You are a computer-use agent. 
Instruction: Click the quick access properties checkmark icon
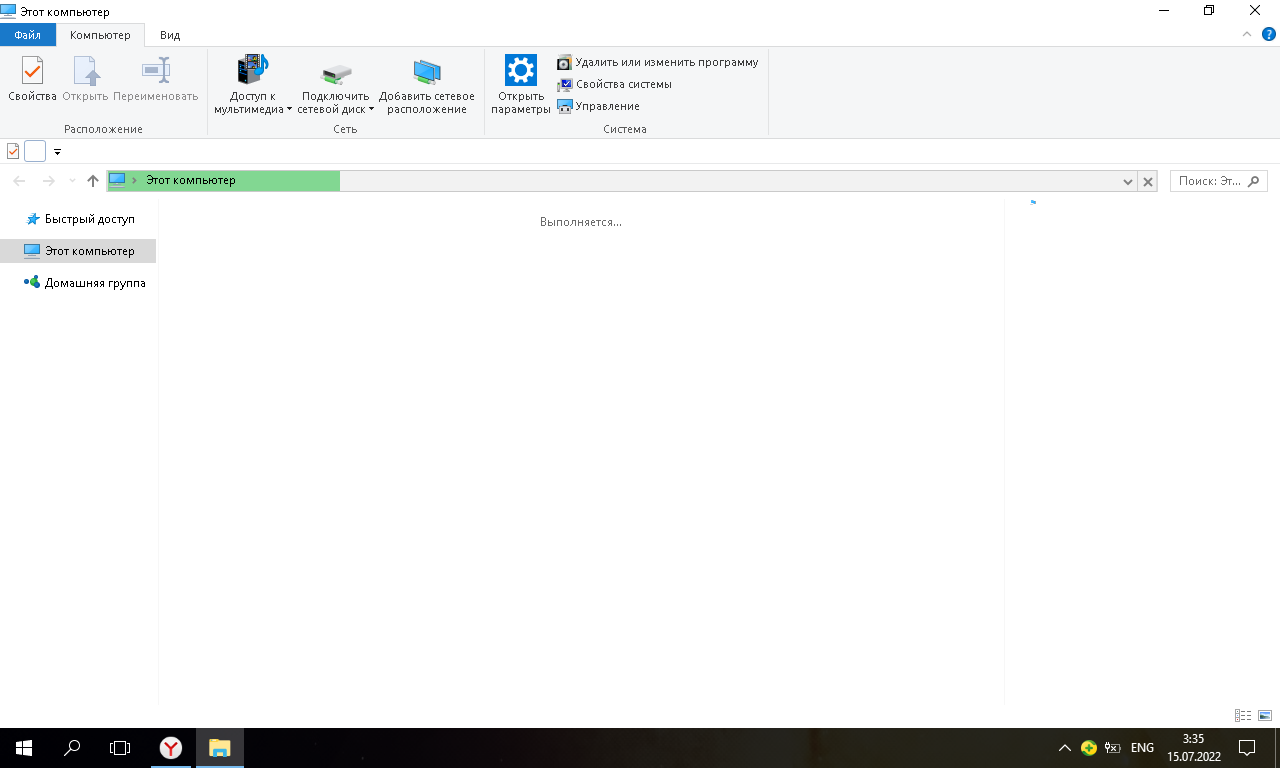tap(13, 151)
